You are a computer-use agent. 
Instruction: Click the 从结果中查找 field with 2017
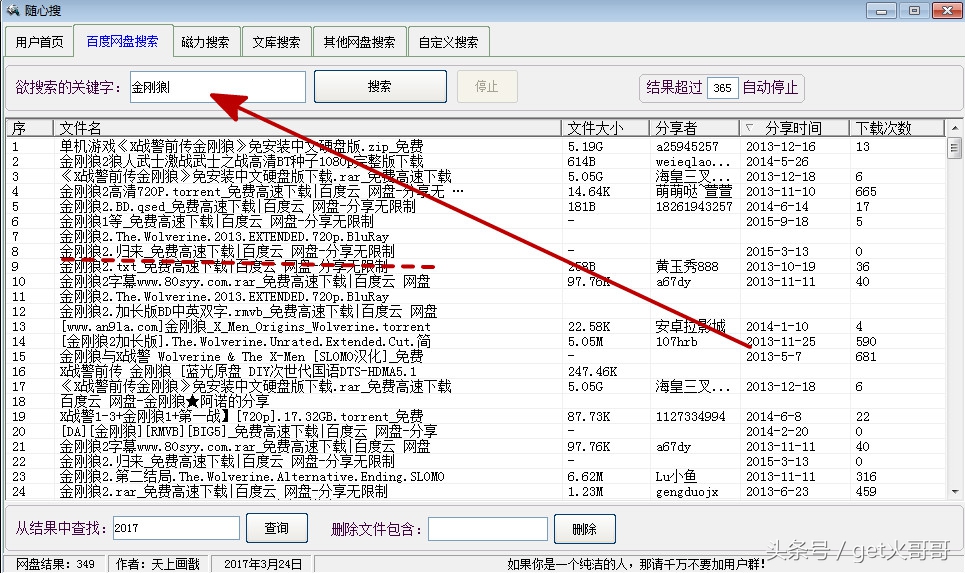coord(176,528)
